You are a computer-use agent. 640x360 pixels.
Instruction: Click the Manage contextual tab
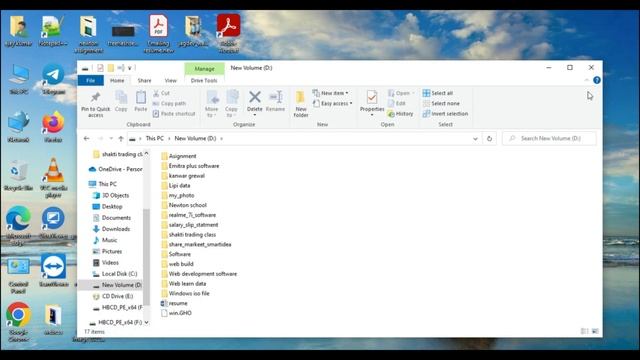(204, 69)
